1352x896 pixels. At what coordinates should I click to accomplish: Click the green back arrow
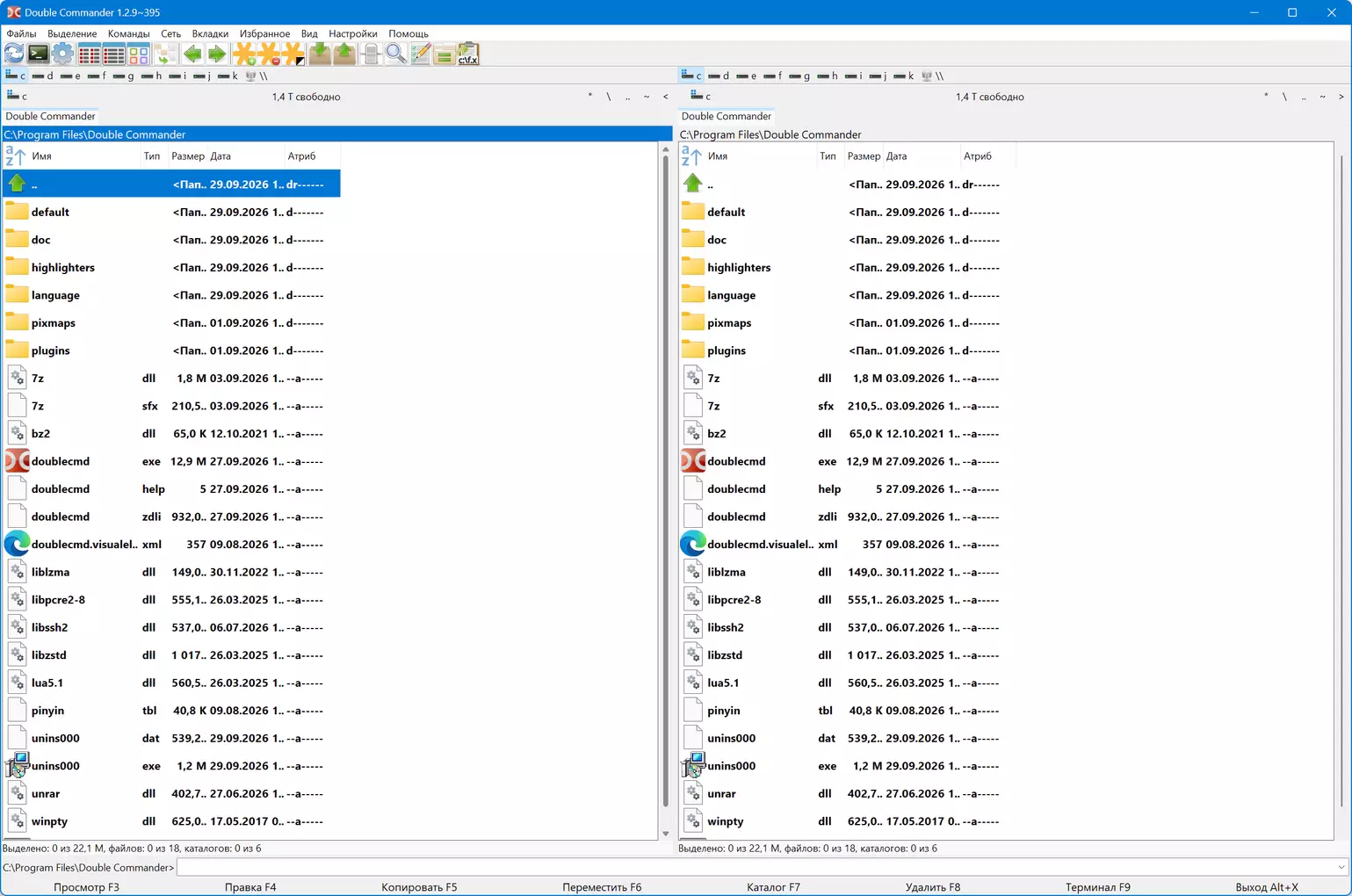tap(192, 54)
